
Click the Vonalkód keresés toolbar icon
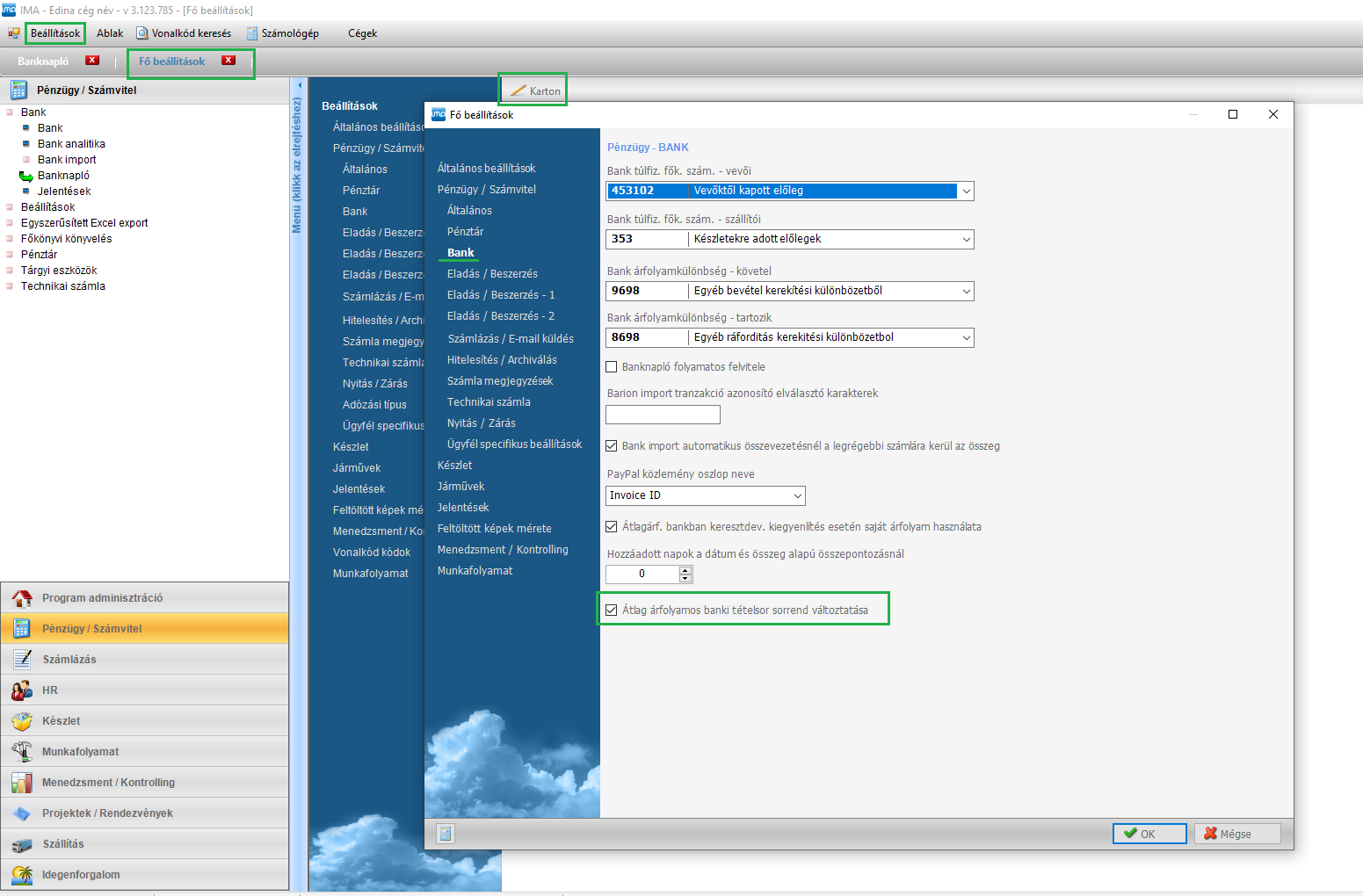(142, 33)
